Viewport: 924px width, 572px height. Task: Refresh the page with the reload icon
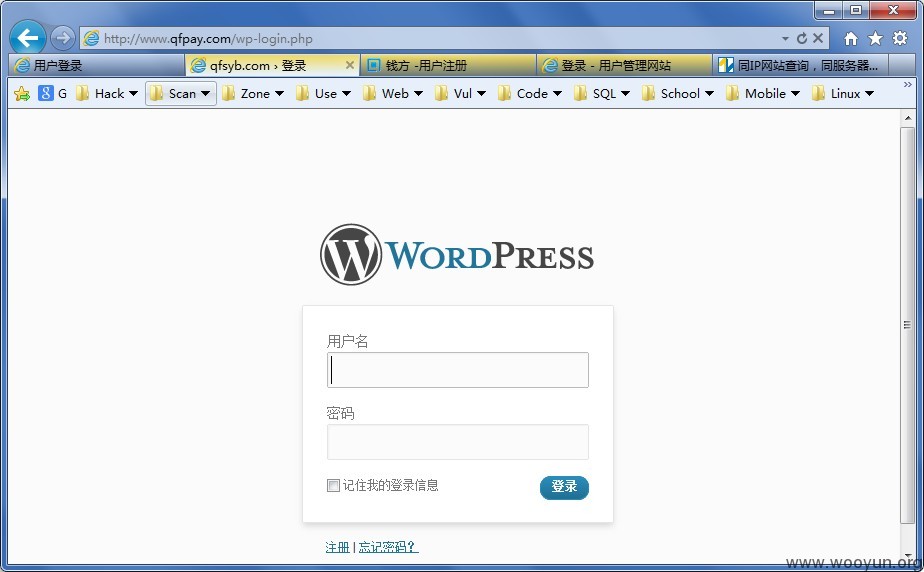(801, 38)
